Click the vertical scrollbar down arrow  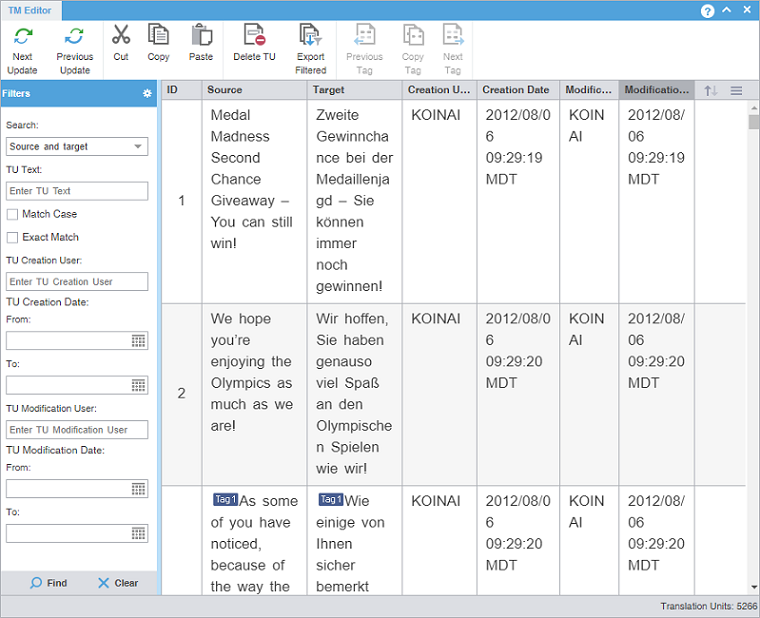[x=753, y=587]
